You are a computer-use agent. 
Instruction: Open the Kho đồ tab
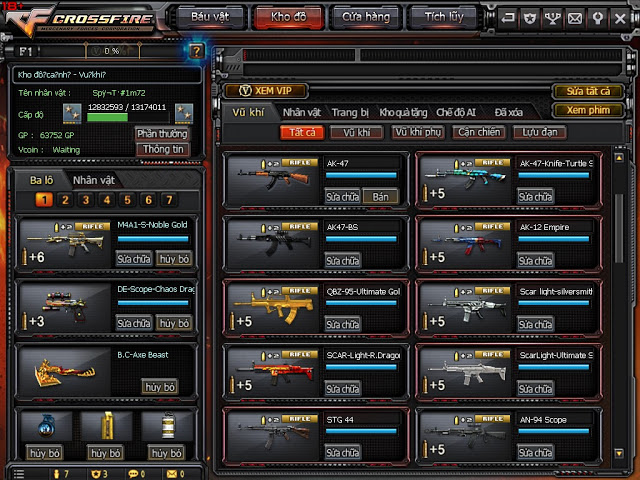(289, 17)
